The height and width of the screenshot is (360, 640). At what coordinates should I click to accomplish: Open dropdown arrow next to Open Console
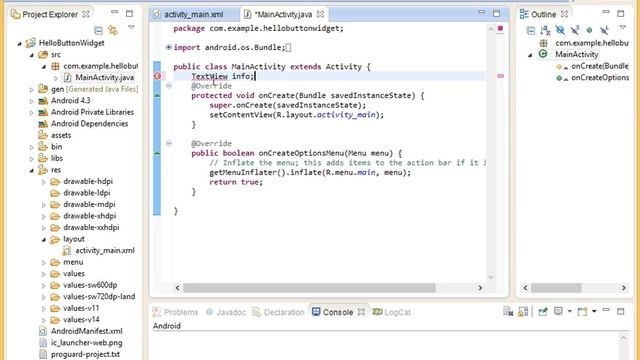(594, 311)
